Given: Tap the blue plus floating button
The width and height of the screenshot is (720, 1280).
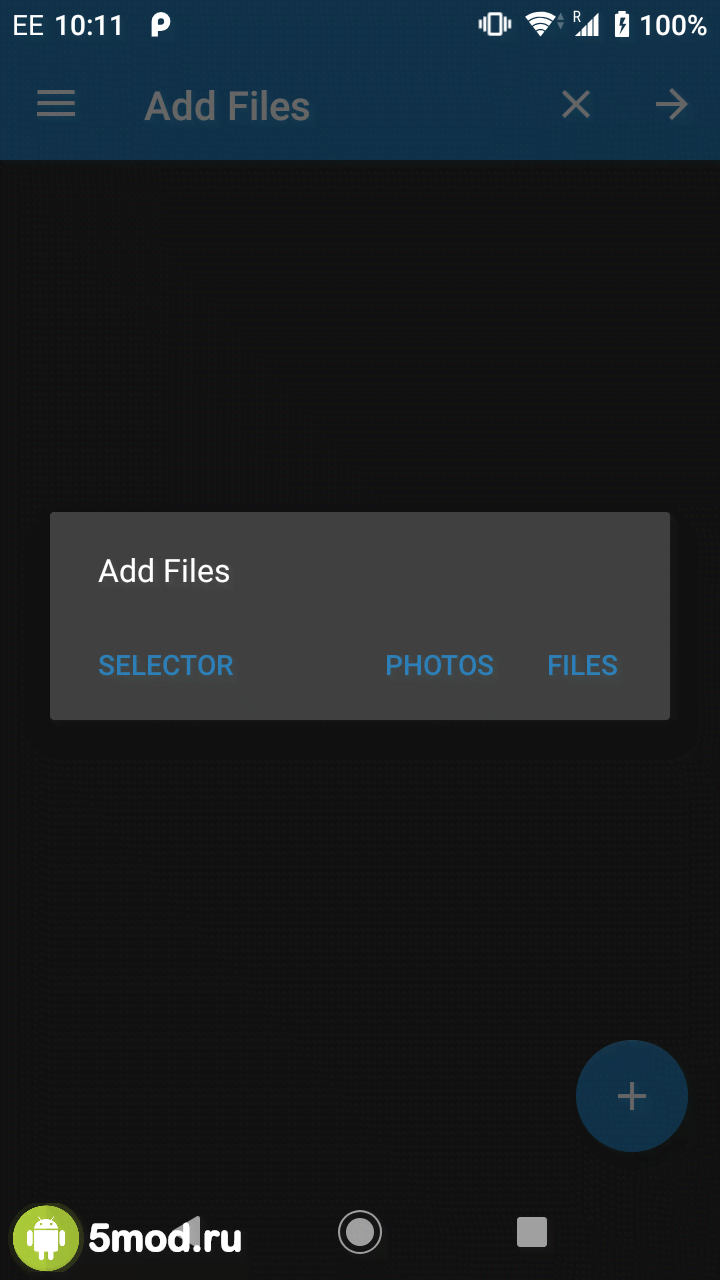Looking at the screenshot, I should click(632, 1096).
